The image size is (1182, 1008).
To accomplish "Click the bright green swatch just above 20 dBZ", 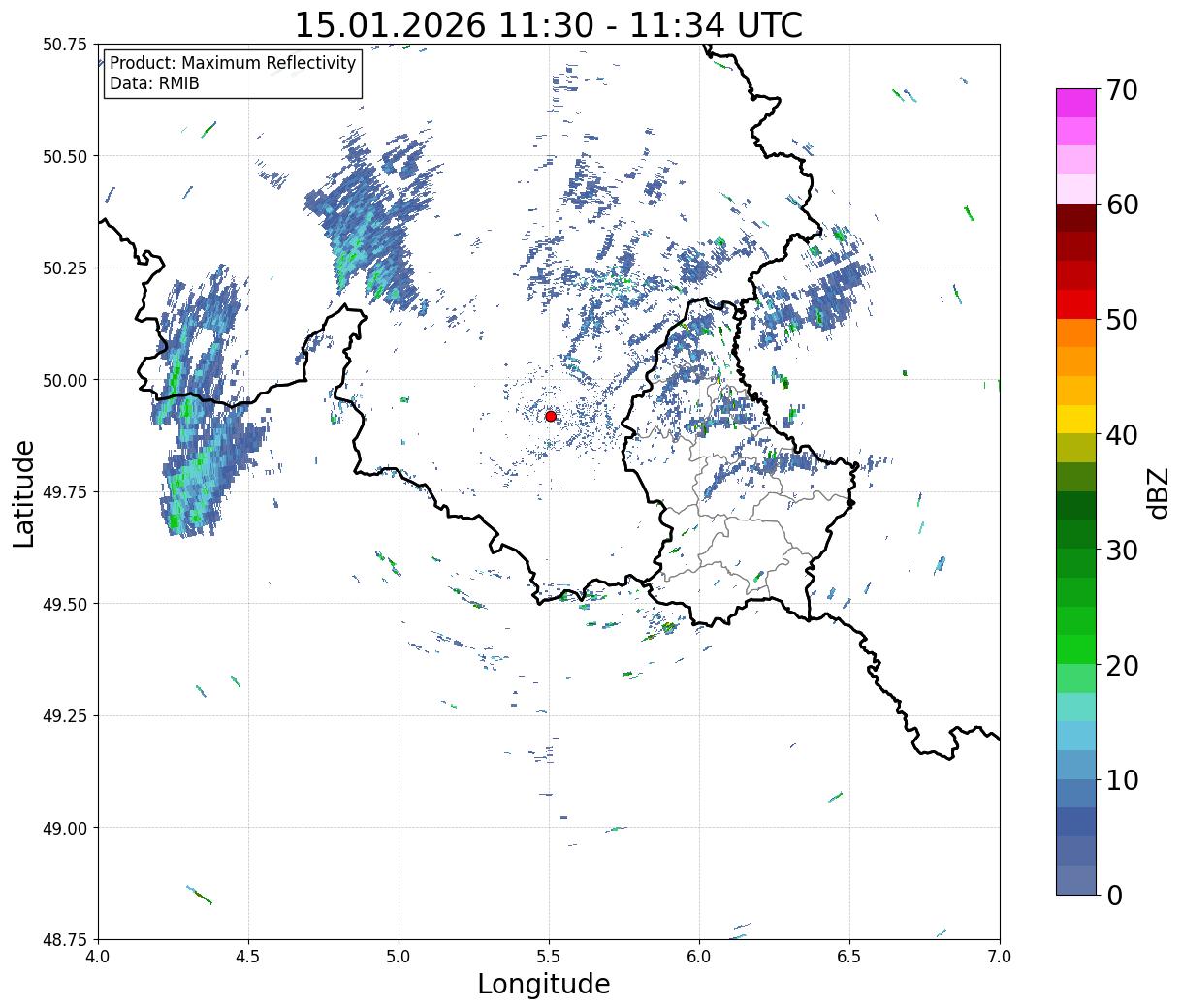I will tap(1076, 649).
